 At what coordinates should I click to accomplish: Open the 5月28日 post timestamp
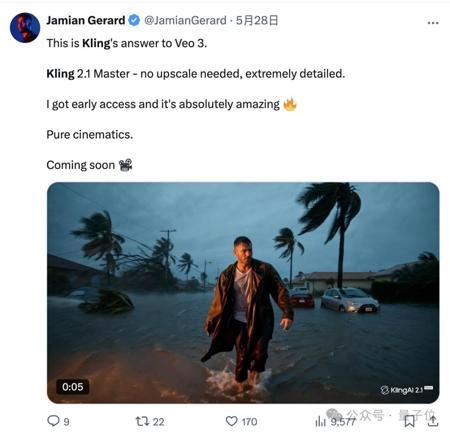coord(257,20)
